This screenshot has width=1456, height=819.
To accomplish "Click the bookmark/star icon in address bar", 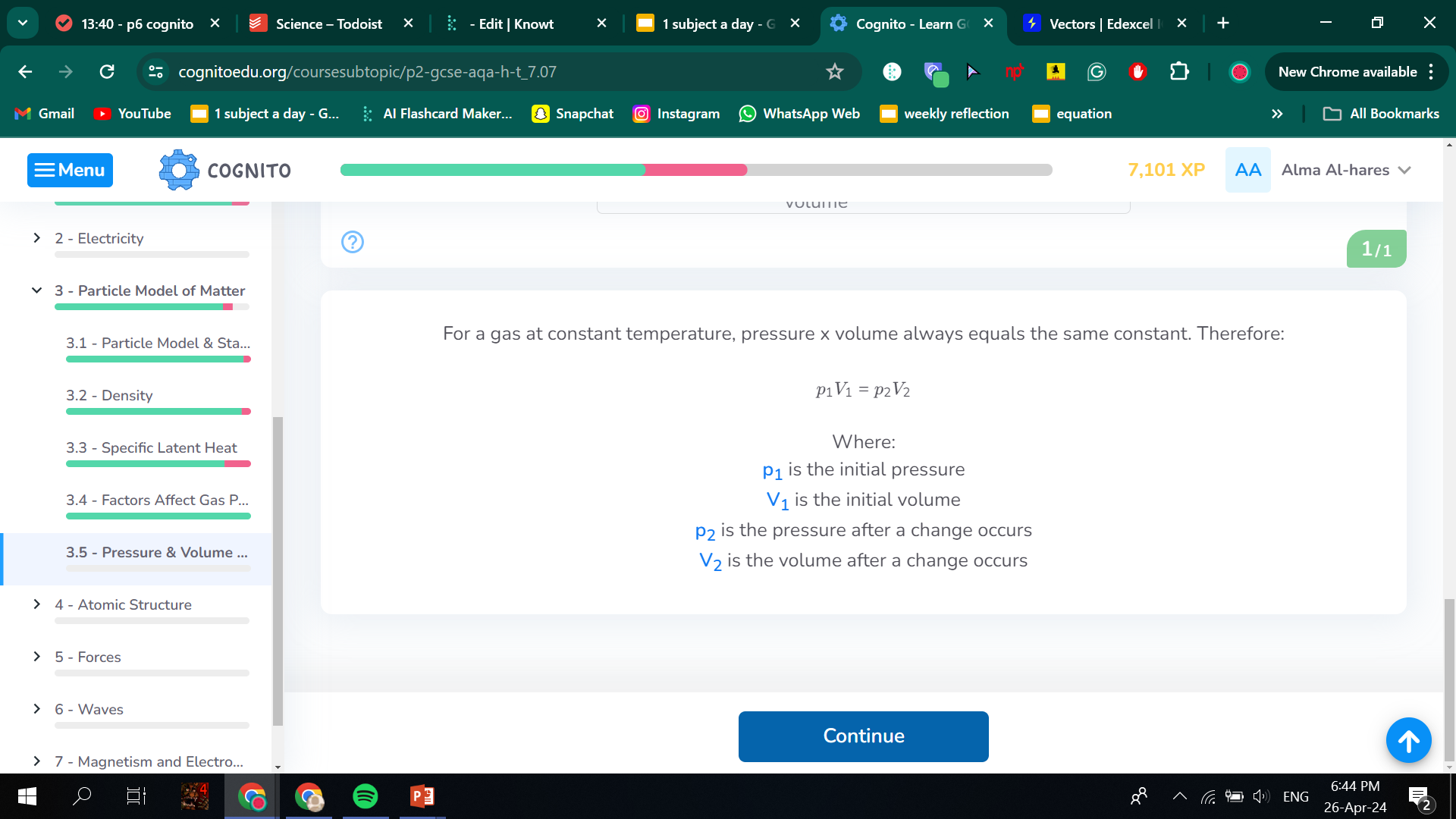I will coord(836,72).
